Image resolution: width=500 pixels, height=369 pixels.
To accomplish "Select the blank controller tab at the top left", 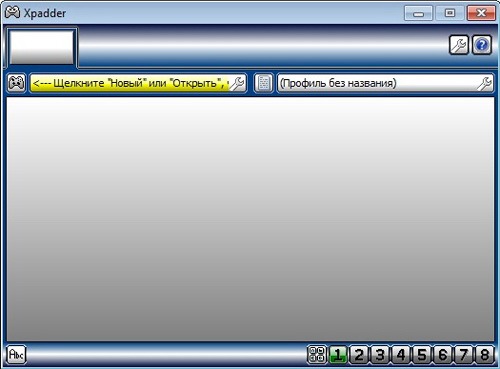I will point(42,47).
